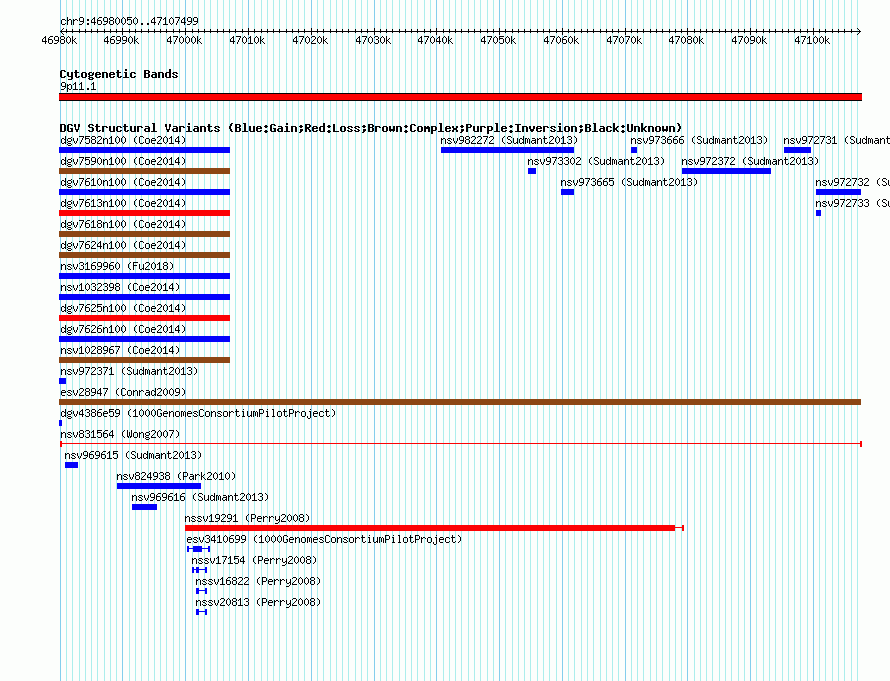Click the 47050k ruler position
890x681 pixels.
coord(498,40)
